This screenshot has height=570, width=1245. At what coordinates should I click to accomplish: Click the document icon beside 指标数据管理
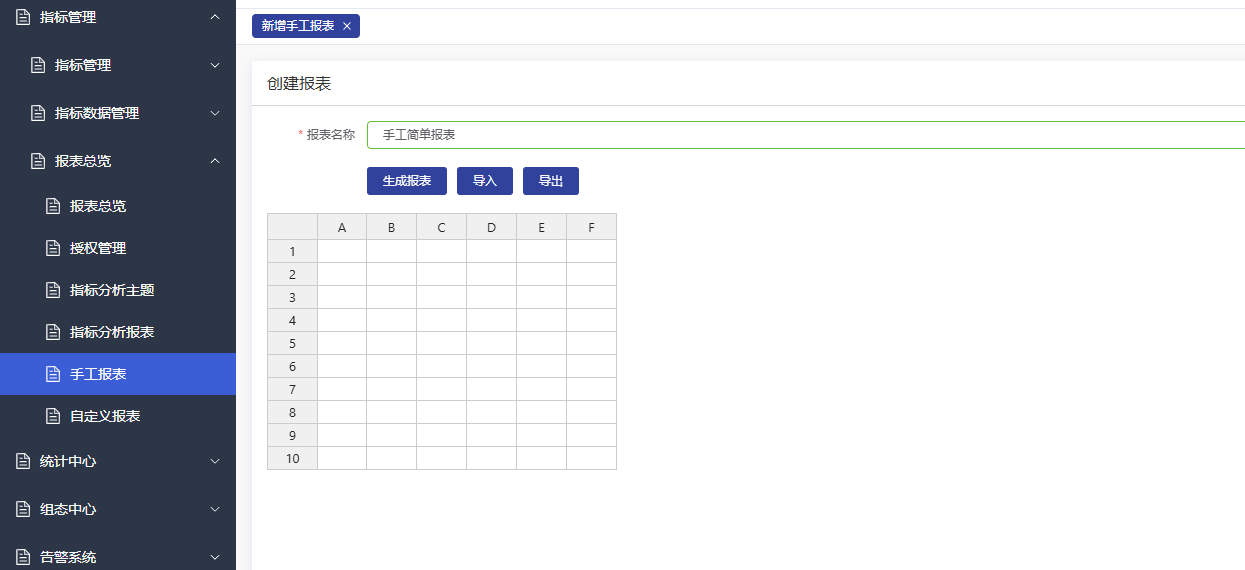click(x=38, y=113)
